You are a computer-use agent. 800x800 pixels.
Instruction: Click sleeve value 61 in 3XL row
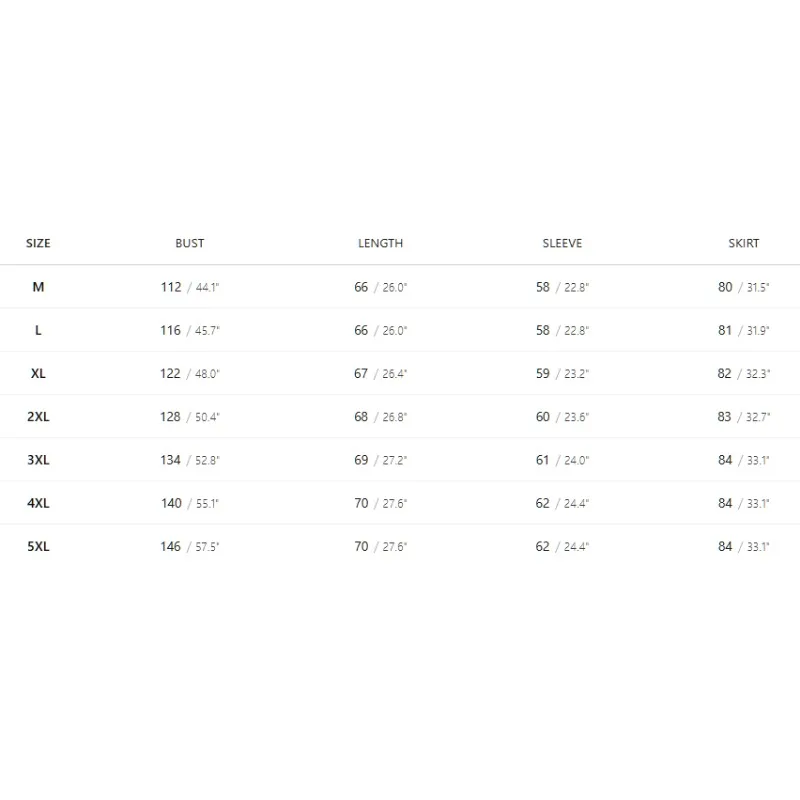point(542,460)
